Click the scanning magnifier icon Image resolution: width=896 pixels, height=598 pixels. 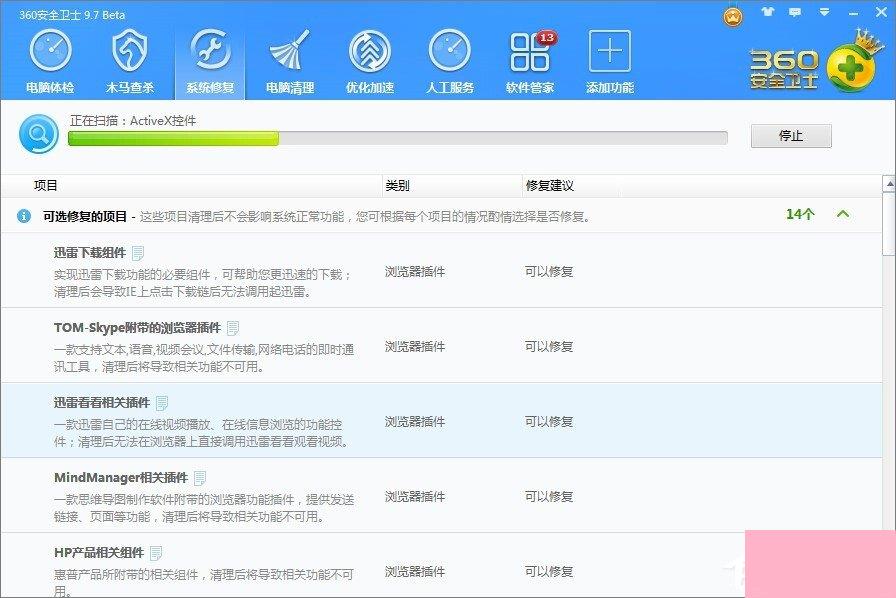coord(39,134)
